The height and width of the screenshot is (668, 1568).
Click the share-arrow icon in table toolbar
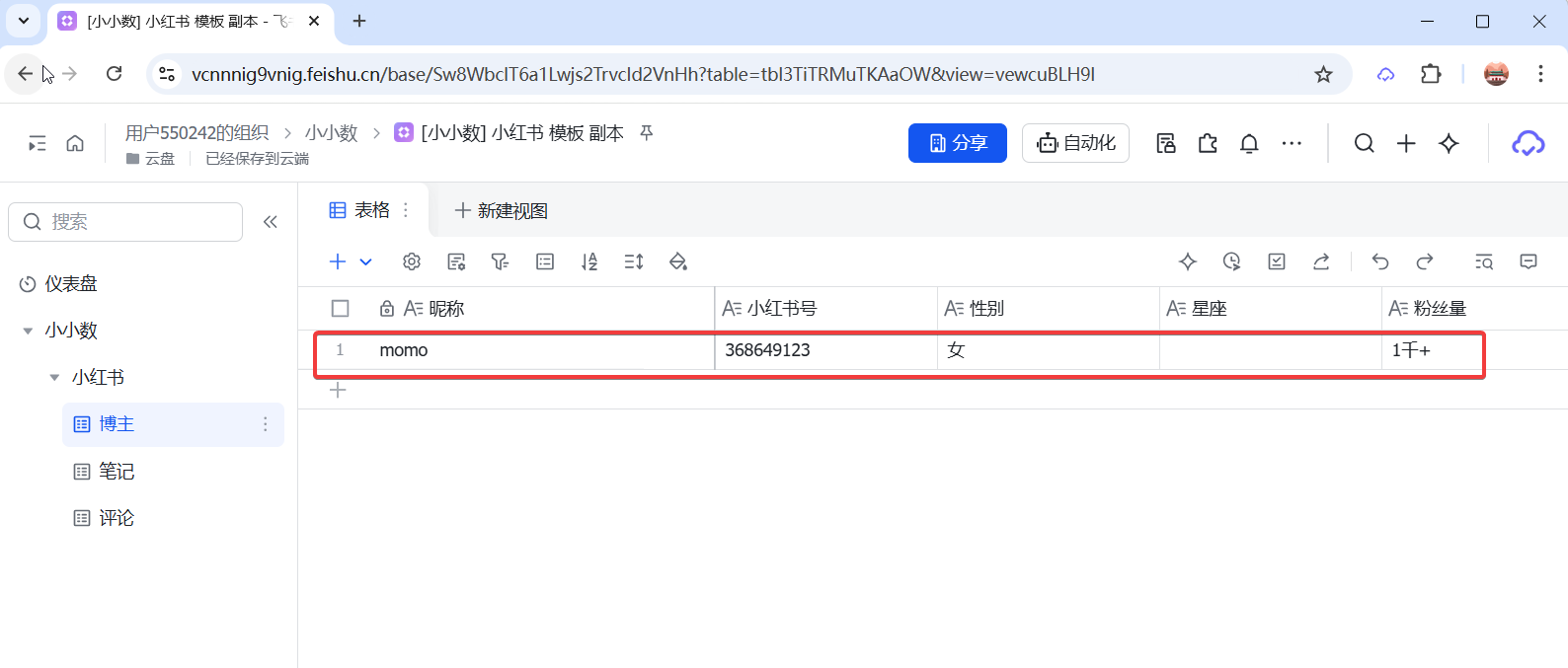coord(1321,261)
